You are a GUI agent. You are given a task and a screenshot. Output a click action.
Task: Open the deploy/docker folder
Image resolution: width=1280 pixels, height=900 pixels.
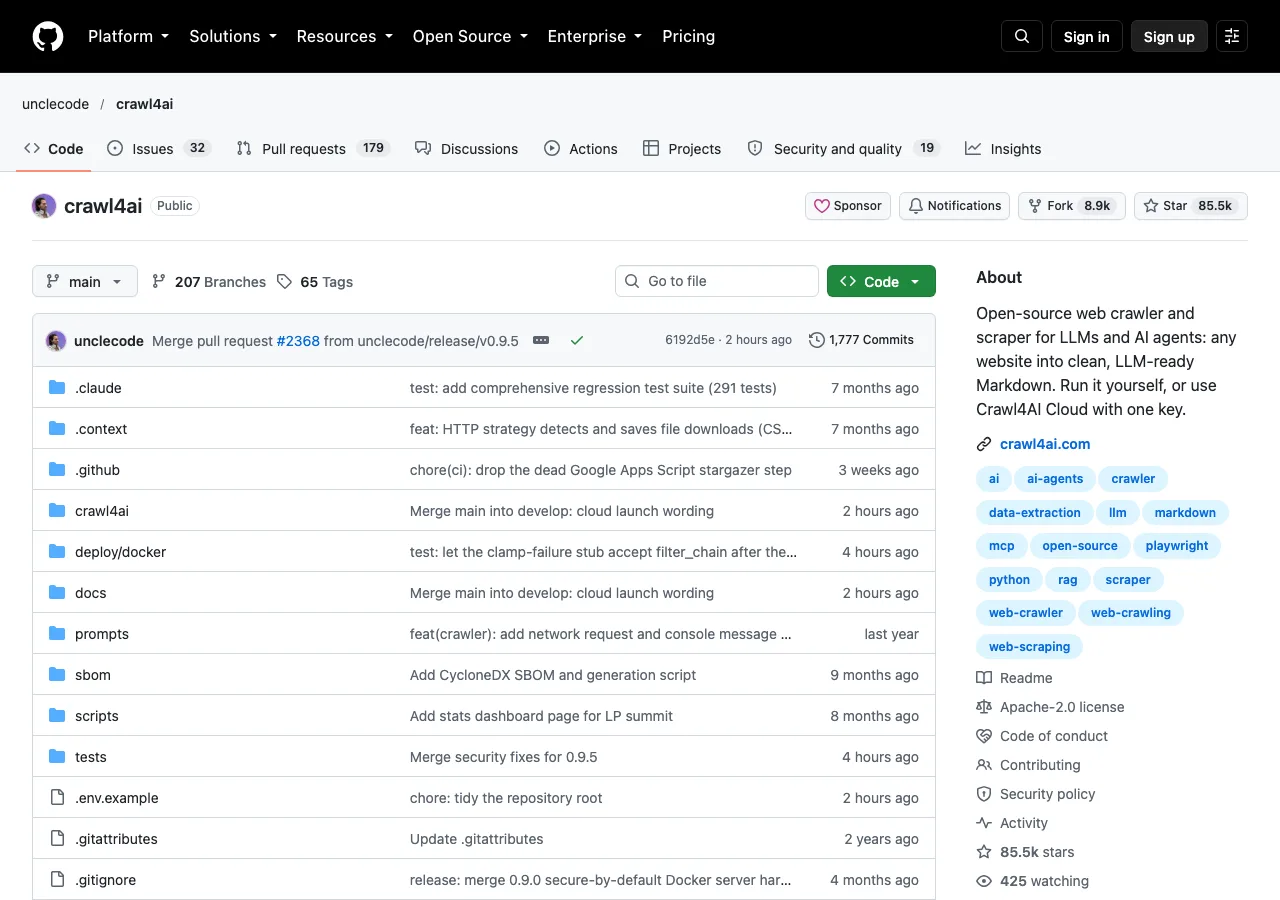[x=121, y=552]
